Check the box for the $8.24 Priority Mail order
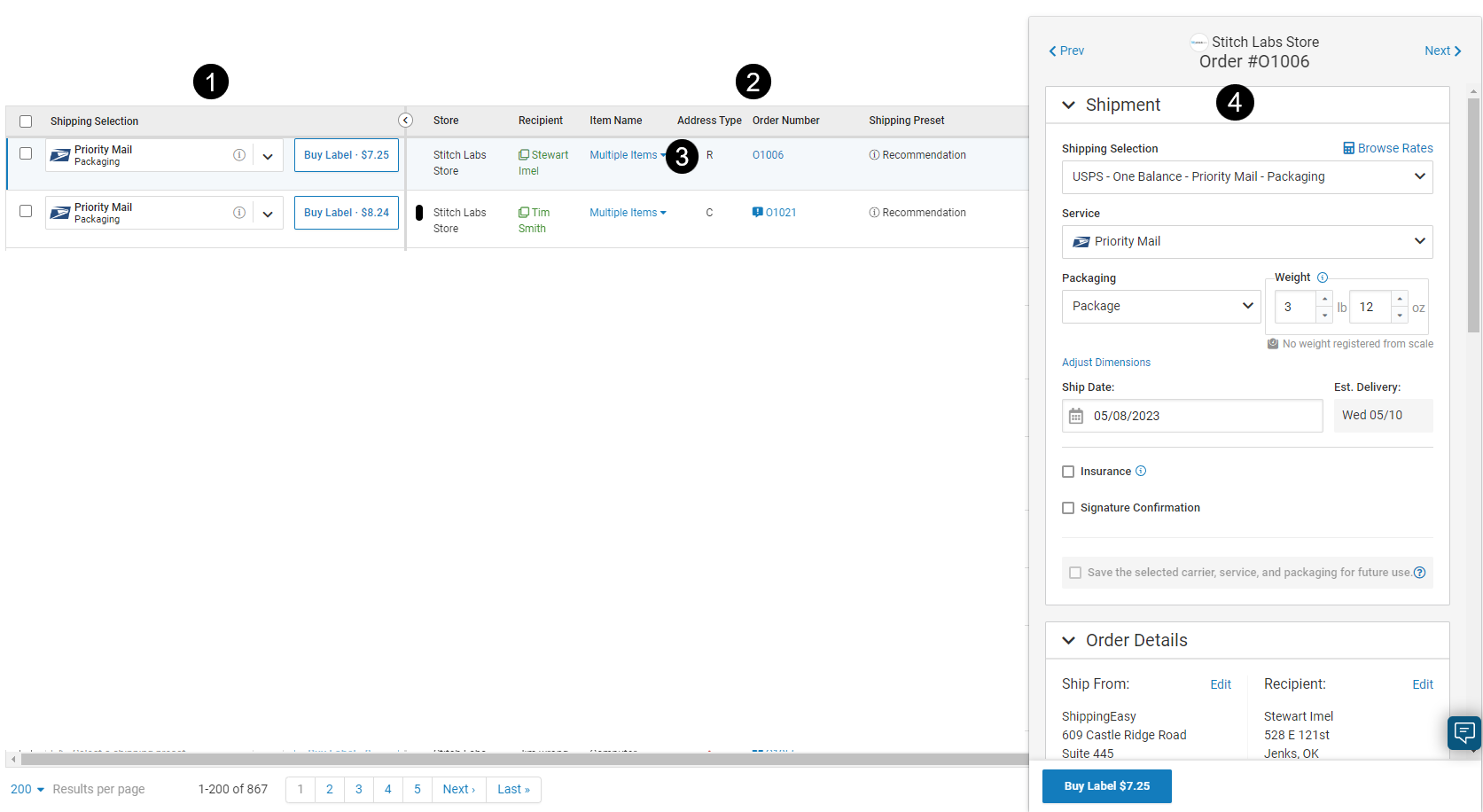This screenshot has width=1483, height=812. click(x=26, y=211)
